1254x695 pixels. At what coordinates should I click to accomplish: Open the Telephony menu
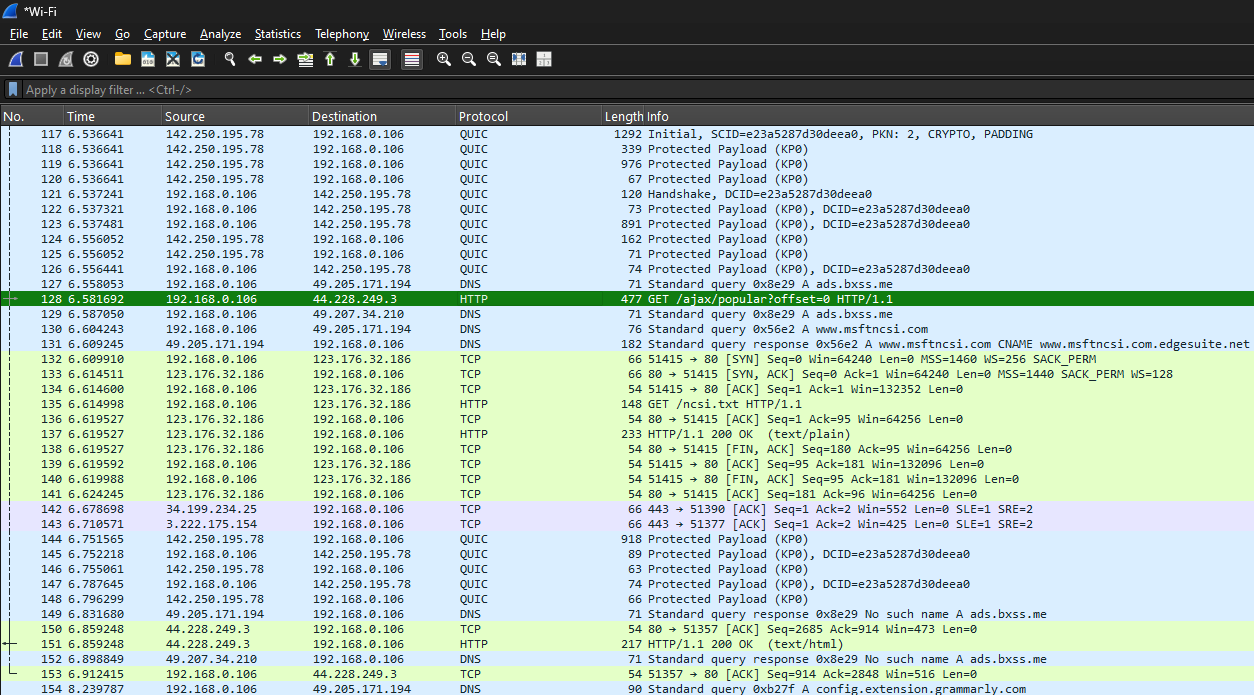[x=342, y=34]
